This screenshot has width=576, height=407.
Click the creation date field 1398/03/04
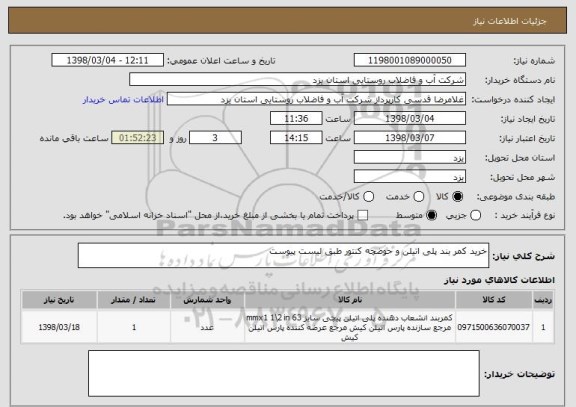click(410, 118)
